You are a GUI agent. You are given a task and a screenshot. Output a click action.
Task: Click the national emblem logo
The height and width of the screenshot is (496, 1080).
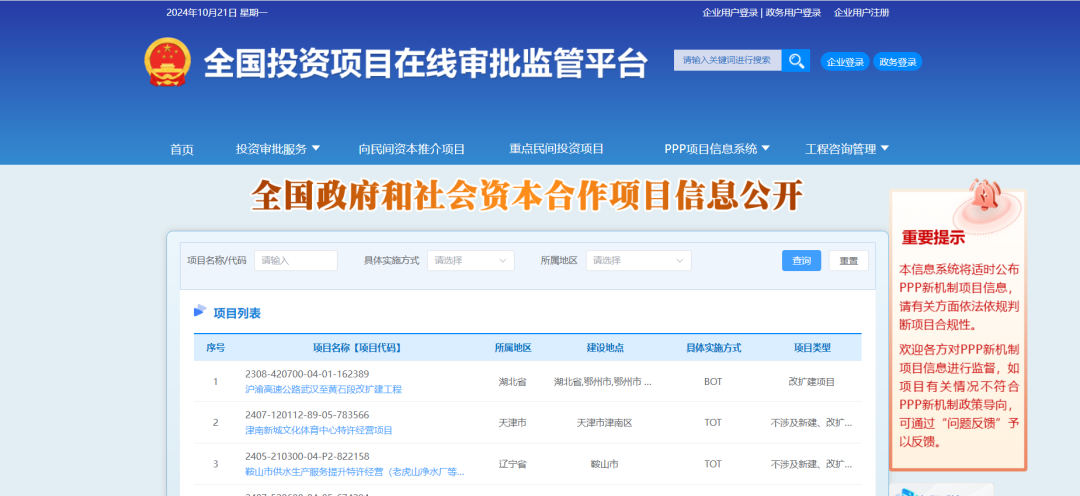167,62
